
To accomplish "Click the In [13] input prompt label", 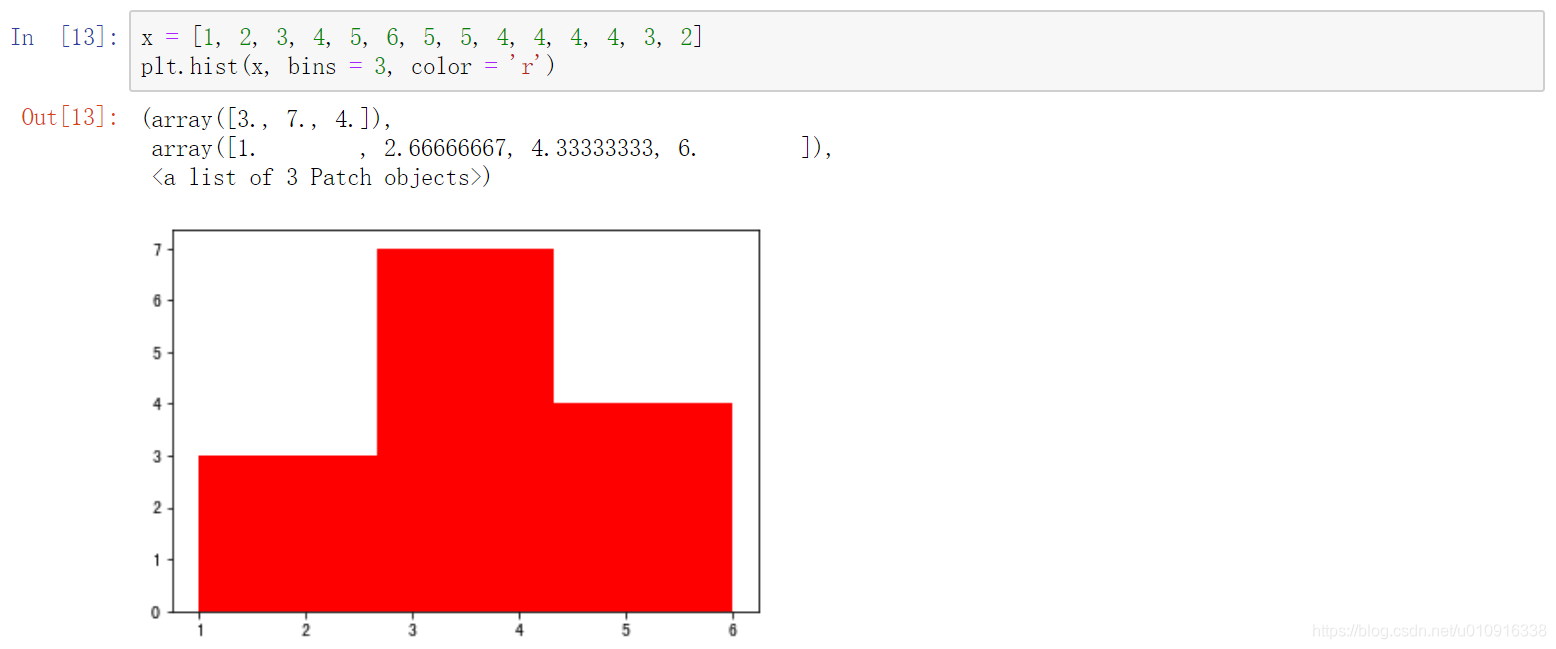I will tap(65, 38).
